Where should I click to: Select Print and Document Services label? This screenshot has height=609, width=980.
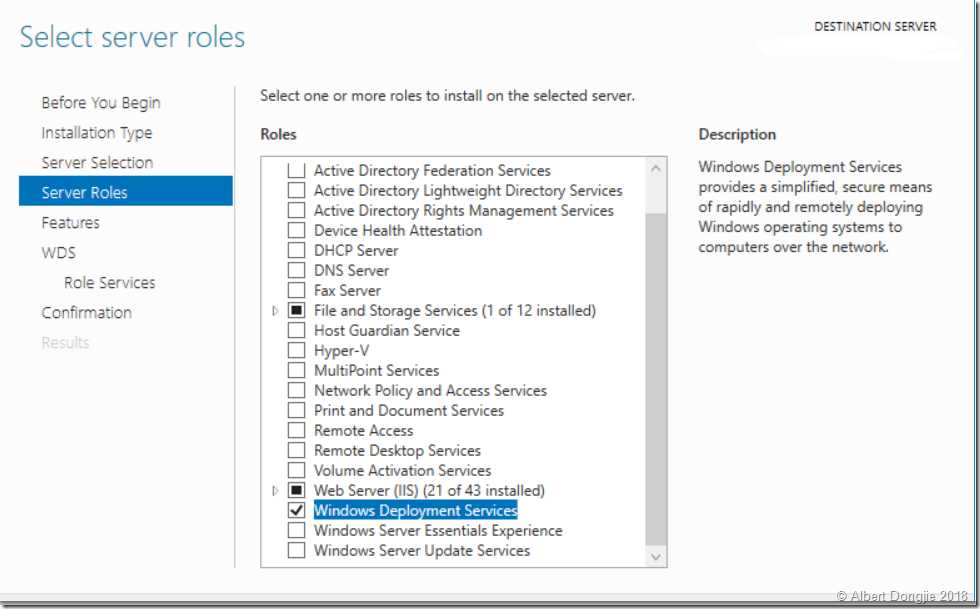[409, 410]
